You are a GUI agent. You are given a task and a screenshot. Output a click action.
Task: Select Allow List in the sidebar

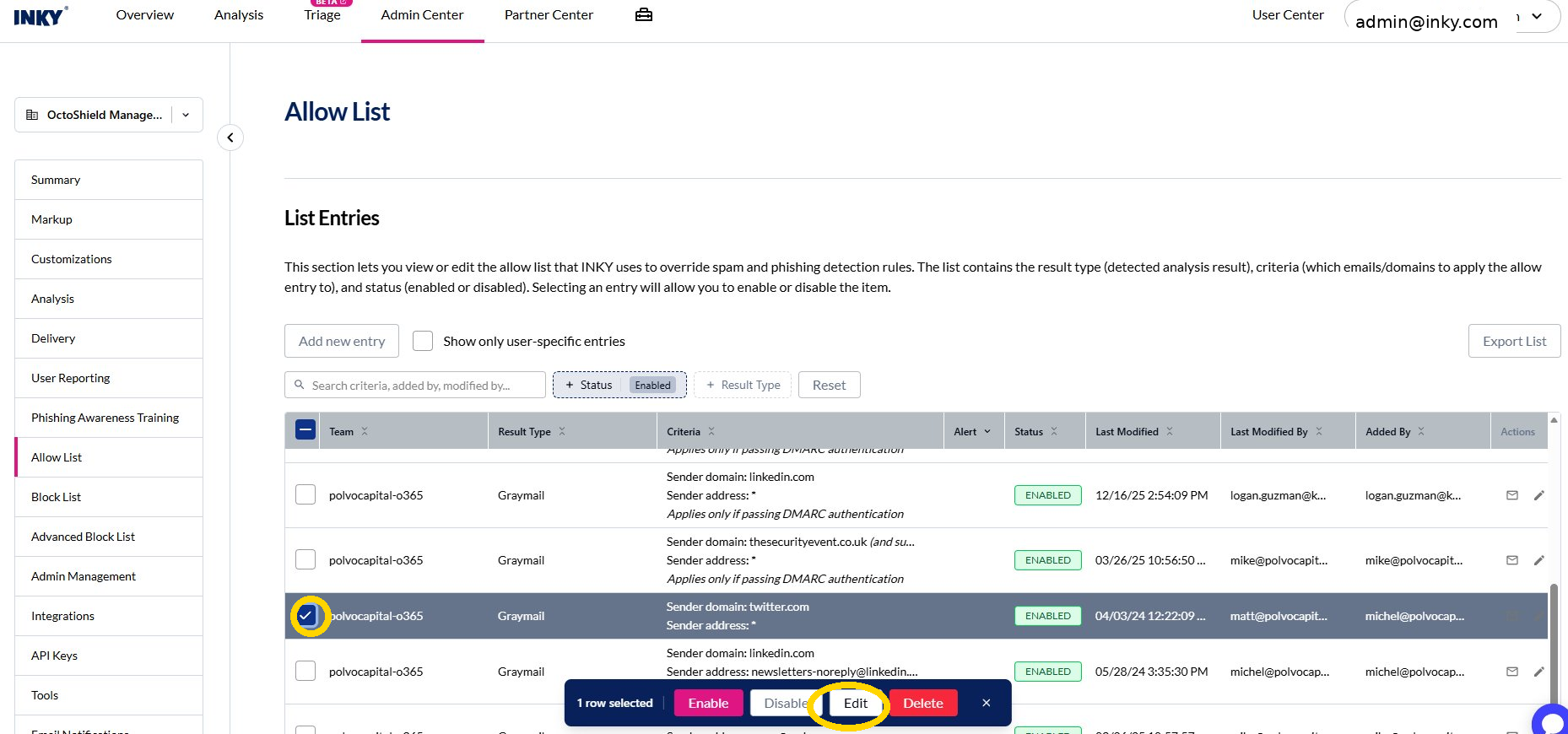[x=109, y=457]
